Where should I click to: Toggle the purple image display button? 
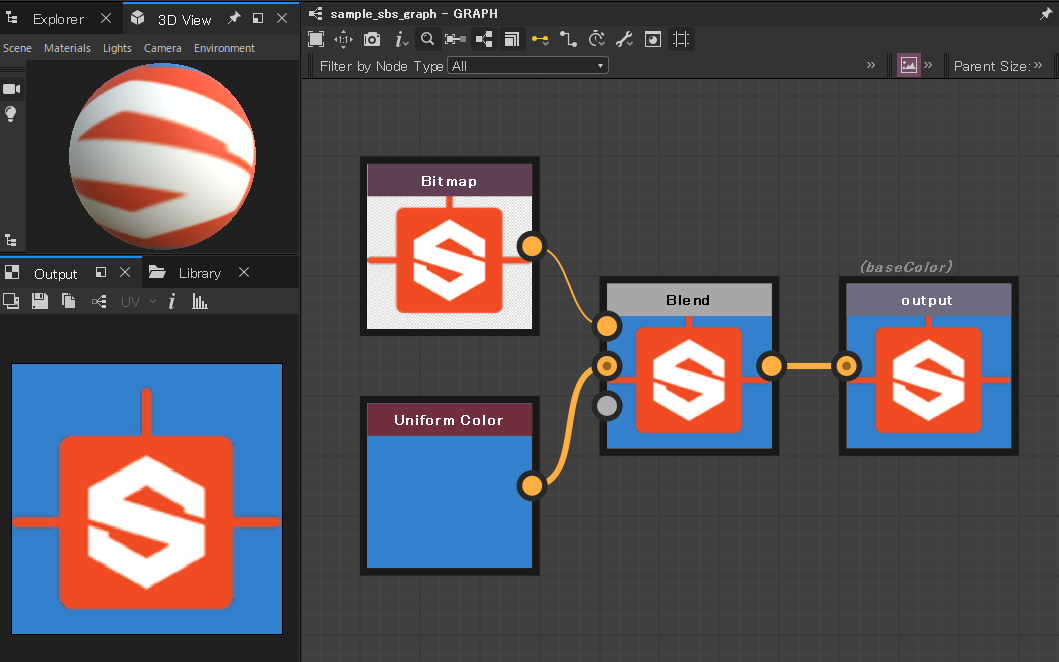click(908, 66)
